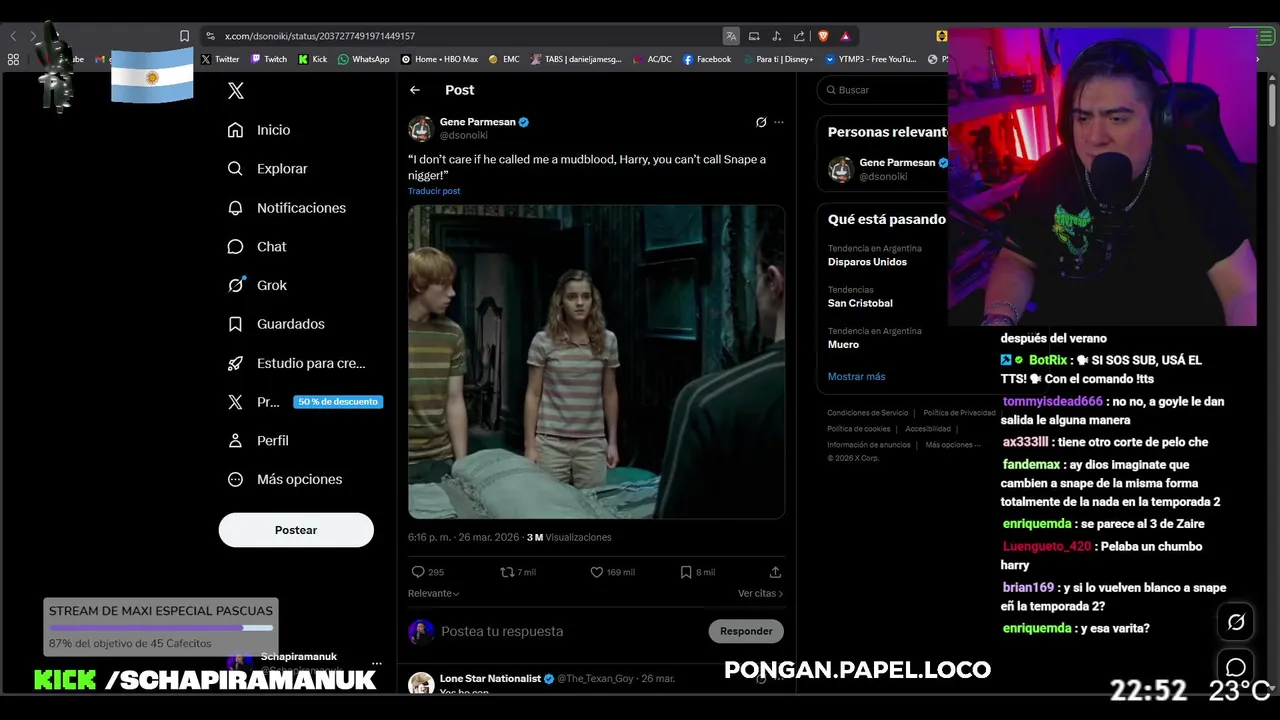The width and height of the screenshot is (1280, 720).
Task: Open Gene Parmesan's avatar in the post
Action: pyautogui.click(x=421, y=128)
